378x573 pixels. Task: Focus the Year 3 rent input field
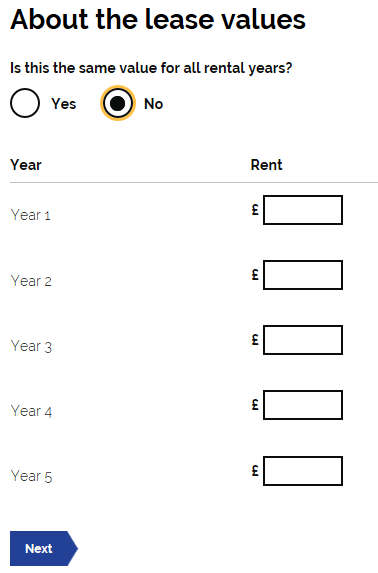pyautogui.click(x=303, y=340)
